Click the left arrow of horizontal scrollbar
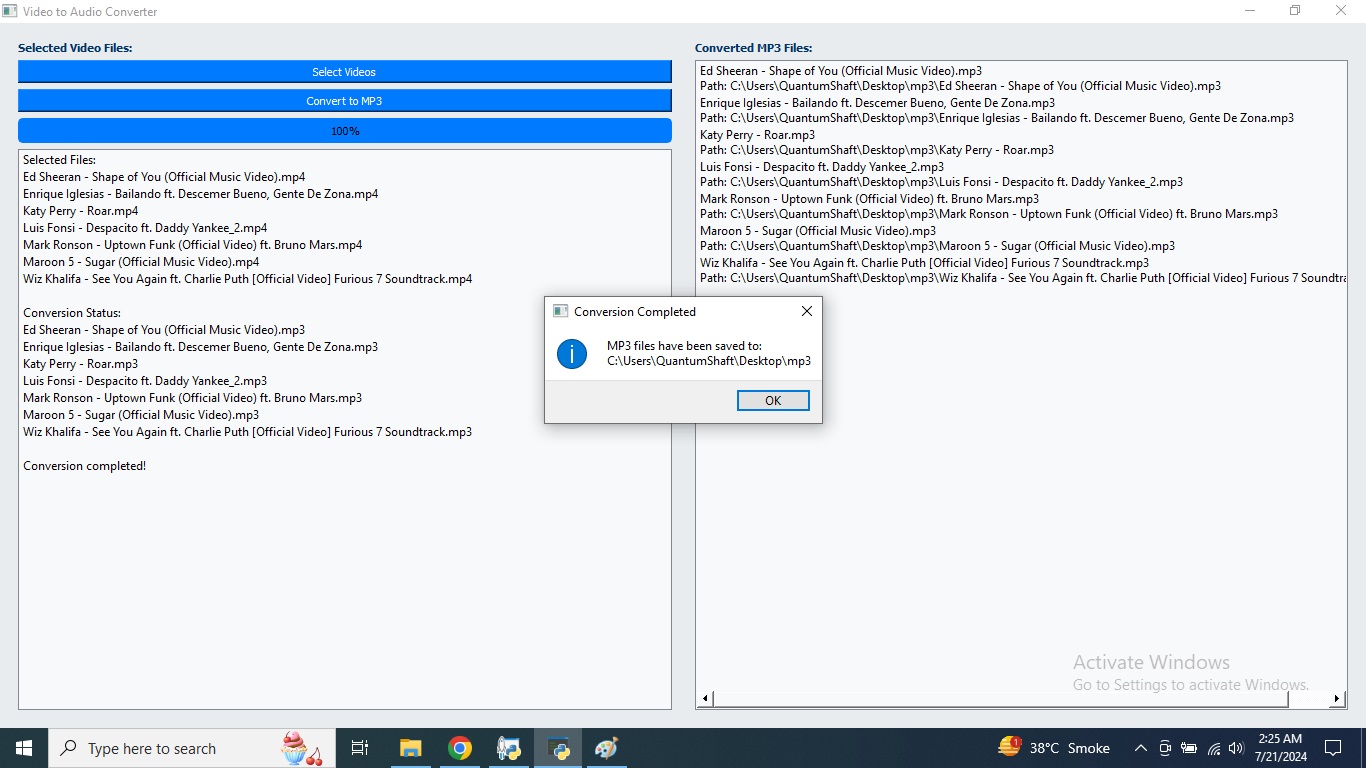 pos(705,698)
